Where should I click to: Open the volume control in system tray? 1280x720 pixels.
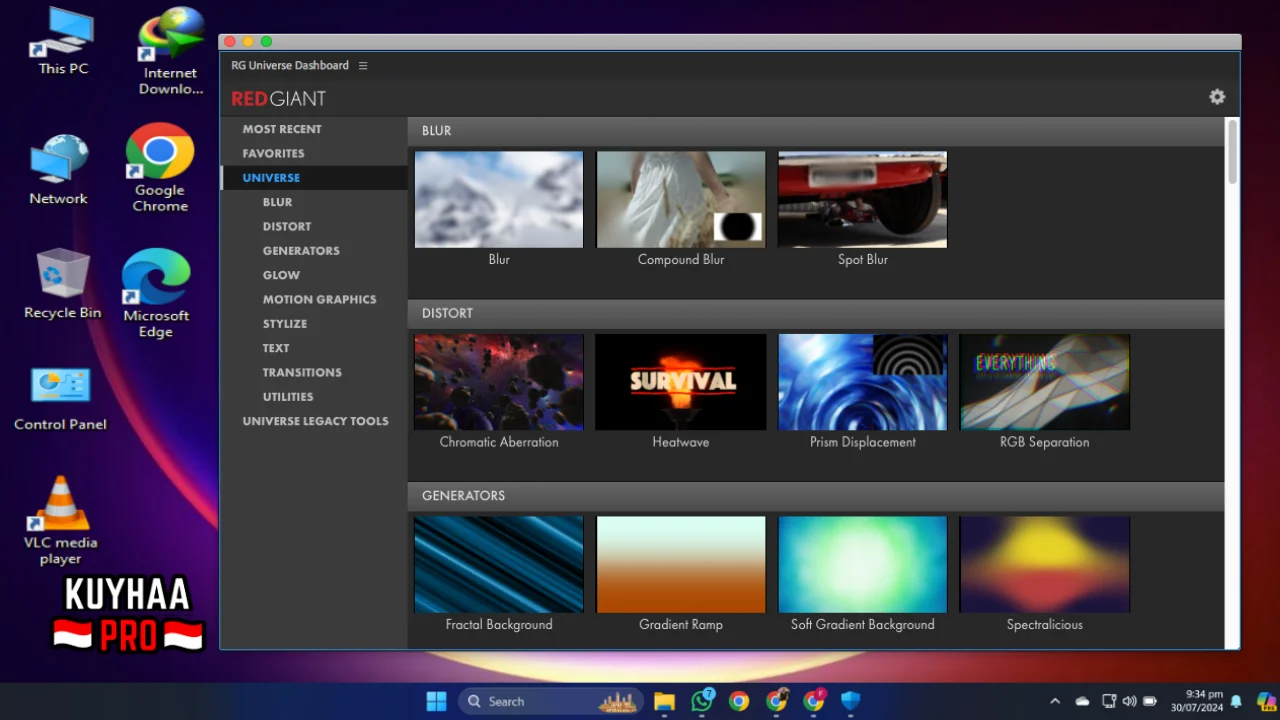pyautogui.click(x=1129, y=701)
